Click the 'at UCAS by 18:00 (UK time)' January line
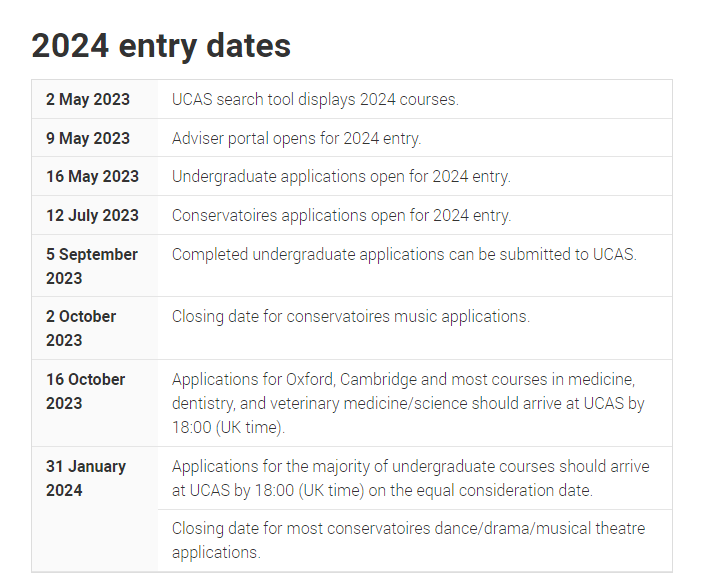Viewport: 702px width, 584px height. pyautogui.click(x=382, y=490)
